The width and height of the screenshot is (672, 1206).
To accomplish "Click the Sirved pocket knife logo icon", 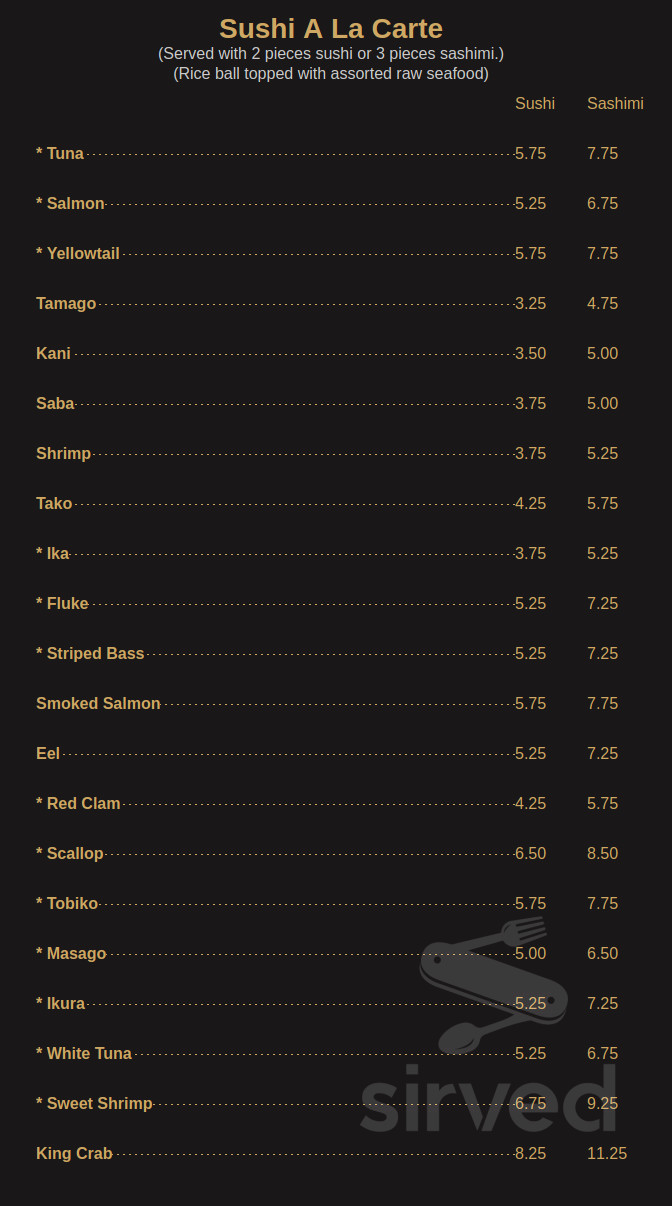I will pyautogui.click(x=494, y=984).
